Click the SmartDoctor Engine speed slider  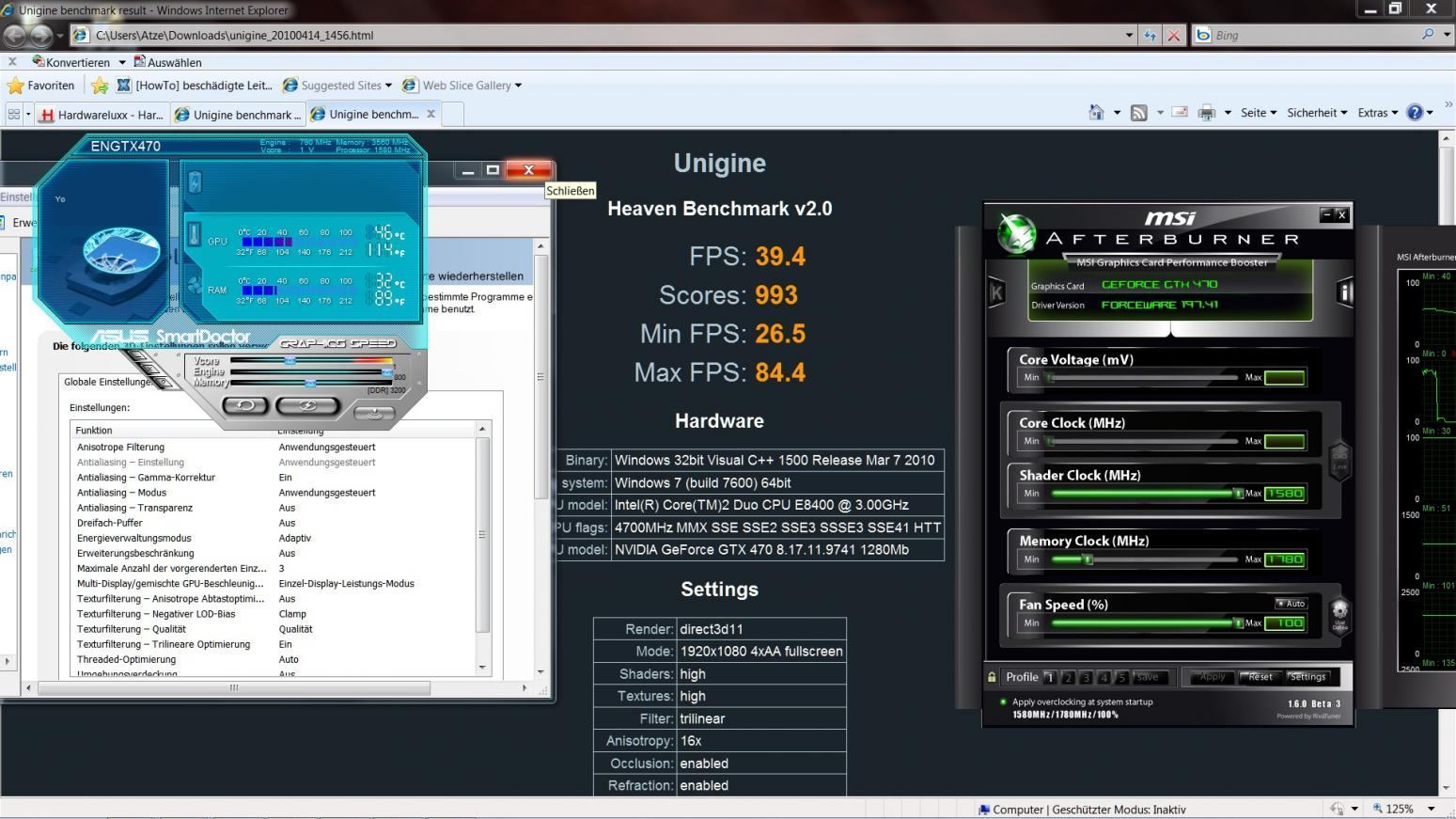pos(386,372)
